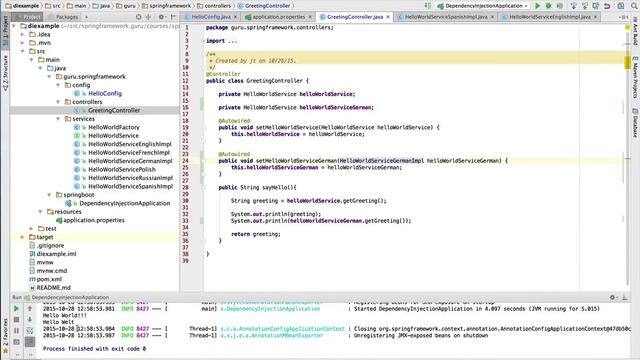This screenshot has height=360, width=640.
Task: Close the application.properties tab
Action: [x=310, y=17]
